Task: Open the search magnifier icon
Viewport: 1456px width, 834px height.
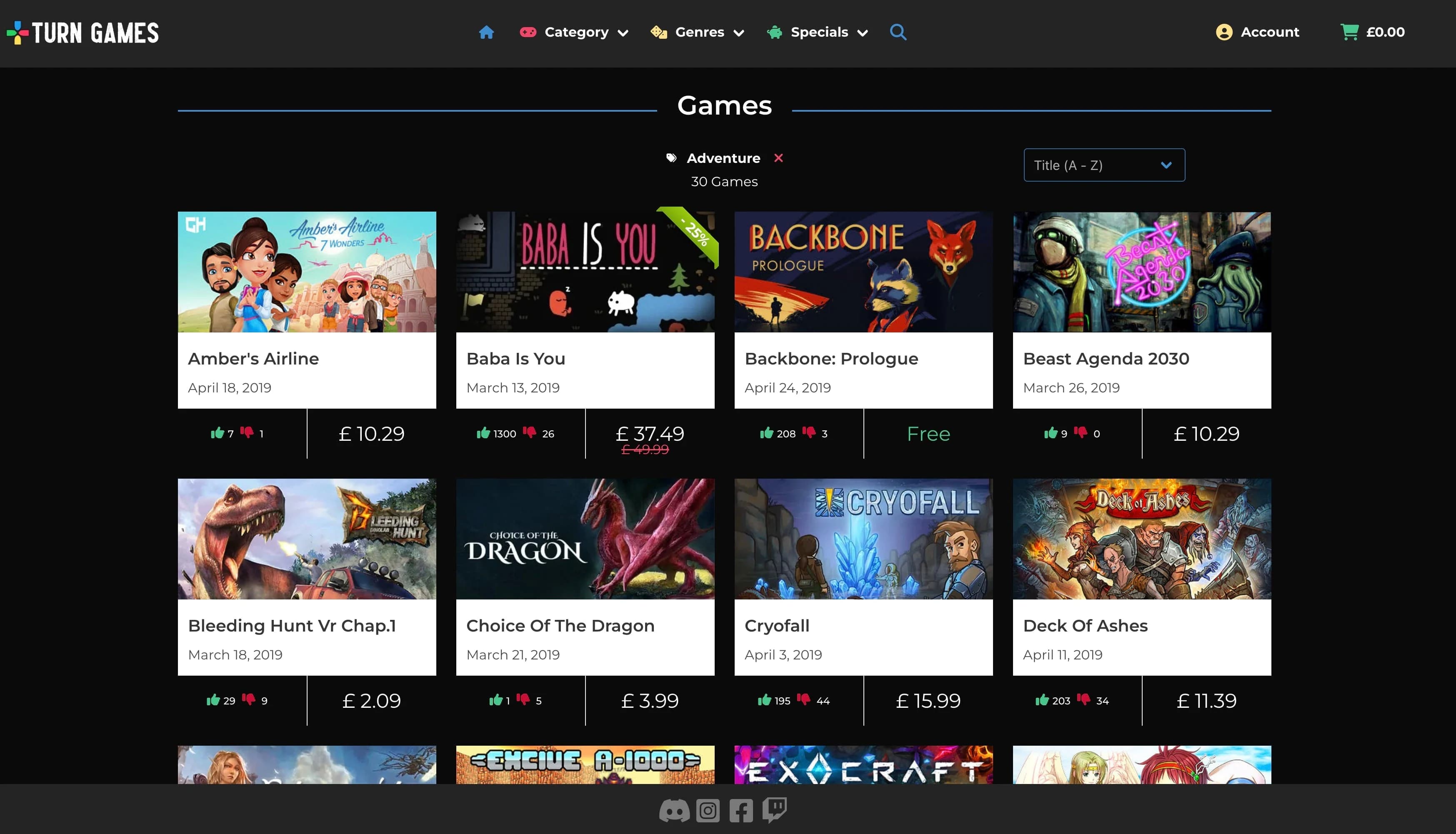Action: (898, 32)
